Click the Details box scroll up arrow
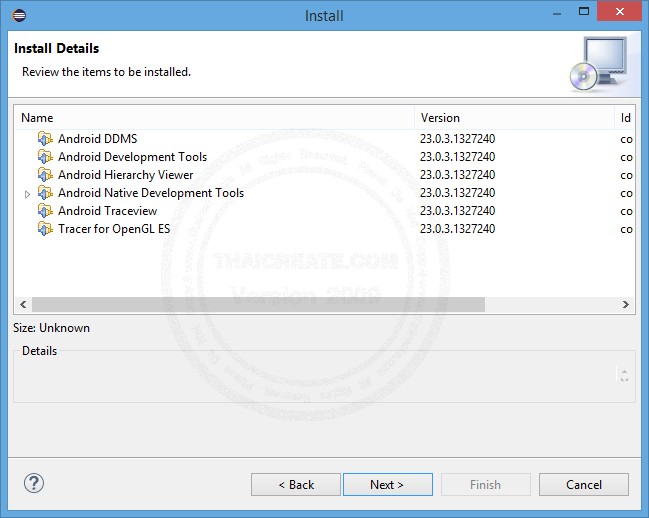The width and height of the screenshot is (649, 518). click(x=624, y=372)
